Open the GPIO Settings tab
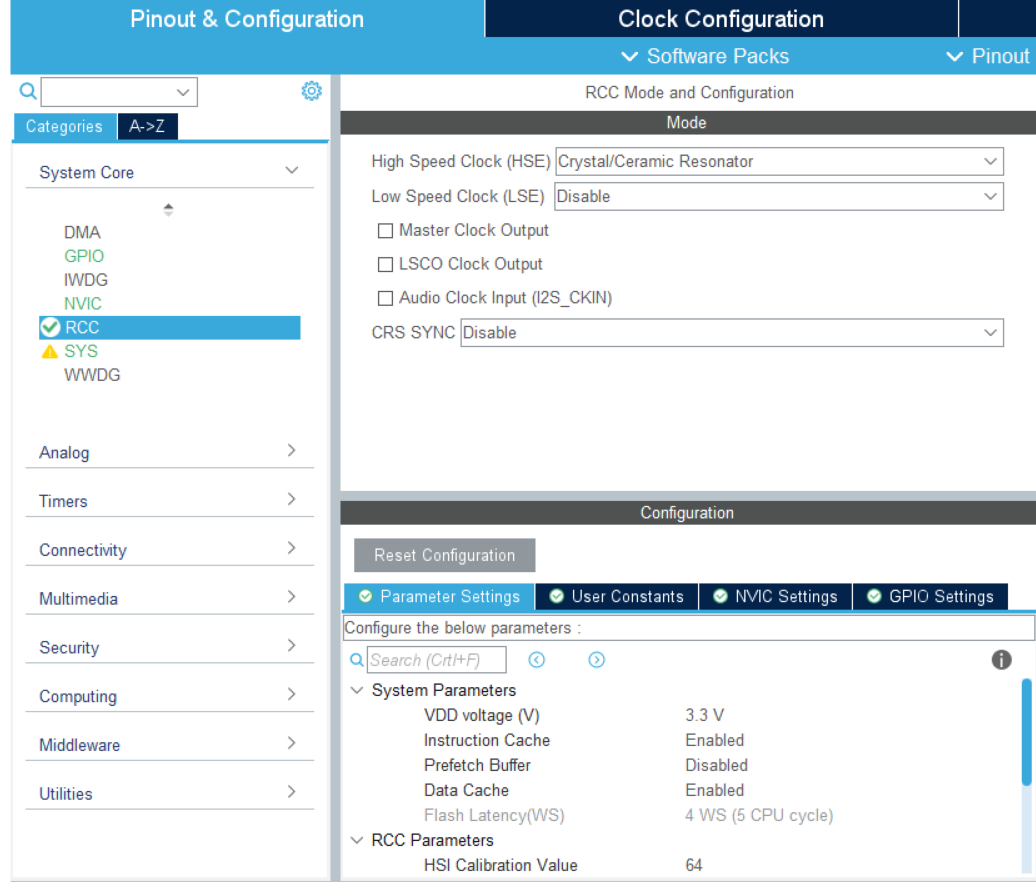This screenshot has width=1036, height=882. pos(930,597)
